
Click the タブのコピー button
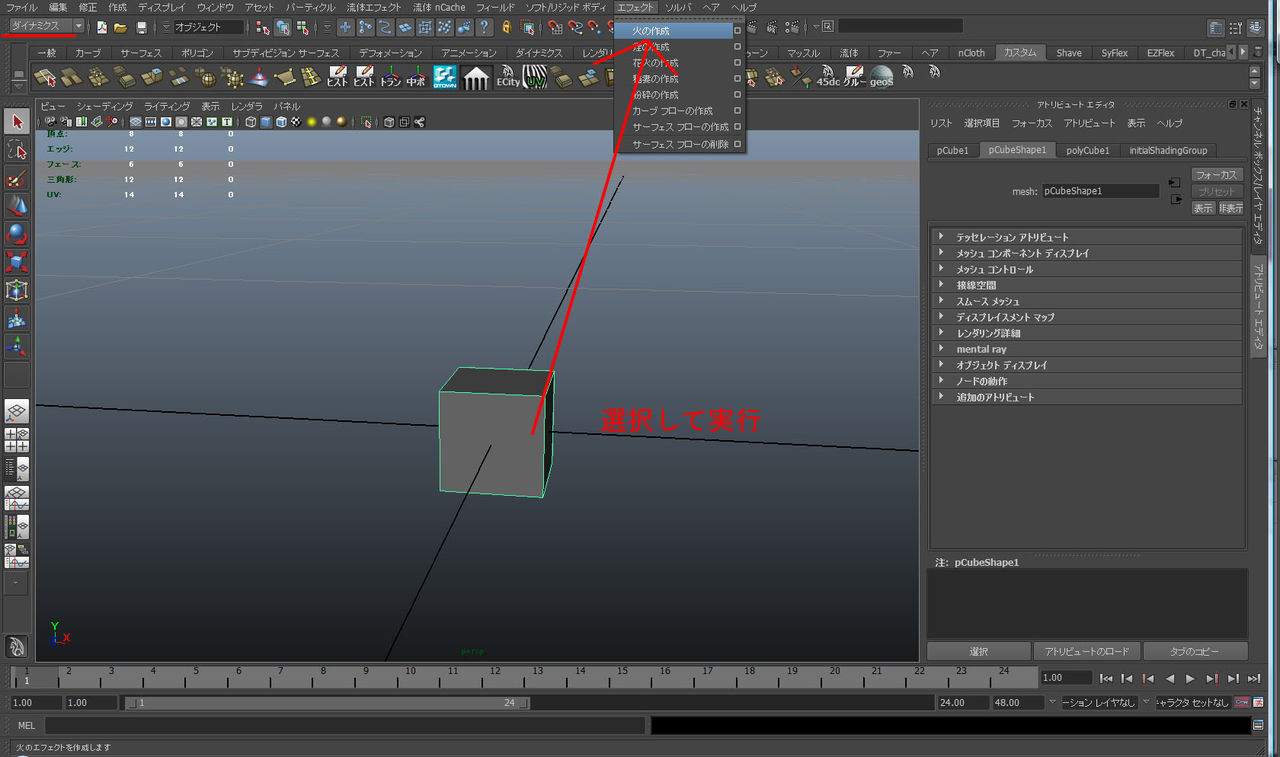coord(1195,651)
